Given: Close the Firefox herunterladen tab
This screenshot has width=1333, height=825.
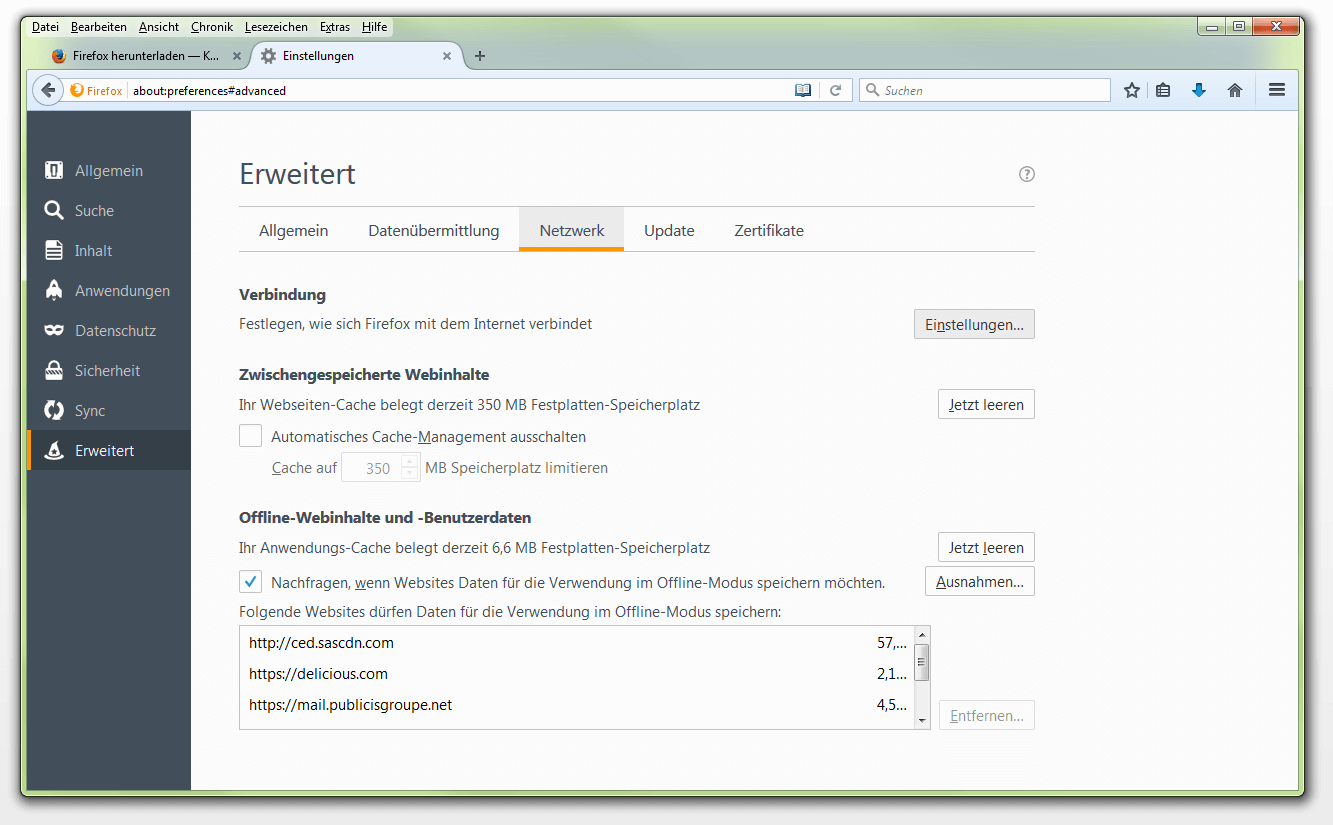Looking at the screenshot, I should coord(237,56).
